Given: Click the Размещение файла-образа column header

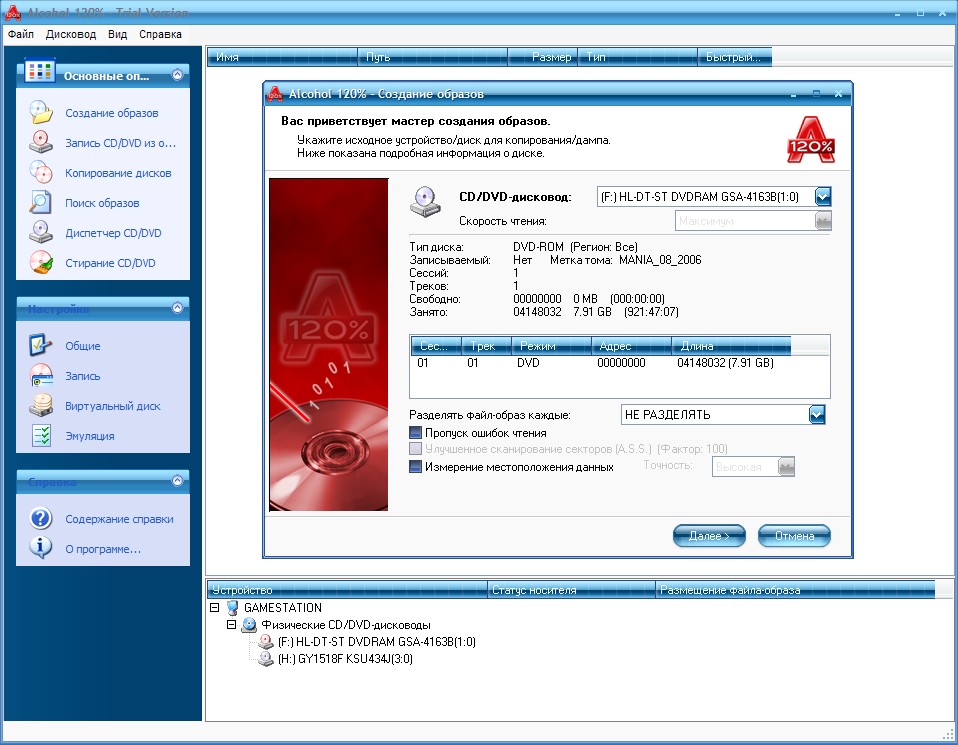Looking at the screenshot, I should pyautogui.click(x=795, y=590).
